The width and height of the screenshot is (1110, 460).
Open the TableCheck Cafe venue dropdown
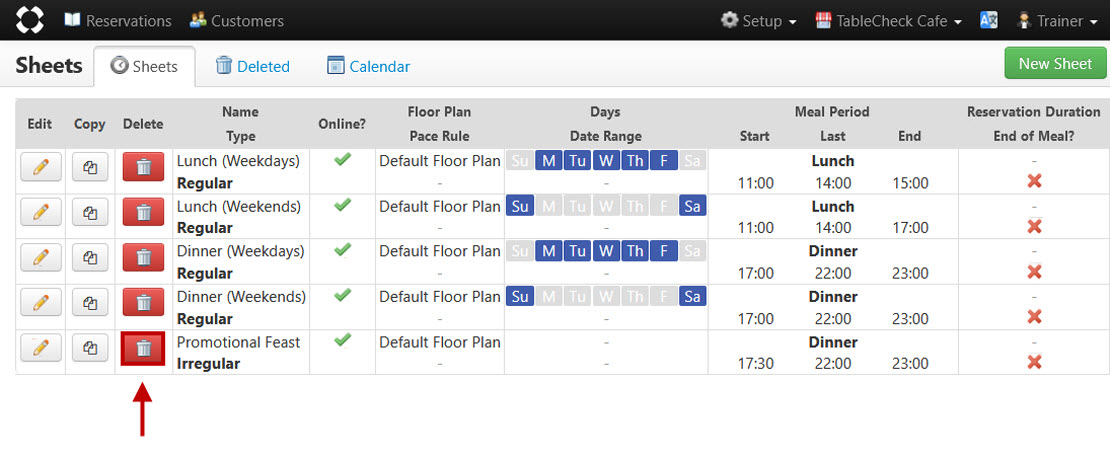[888, 21]
